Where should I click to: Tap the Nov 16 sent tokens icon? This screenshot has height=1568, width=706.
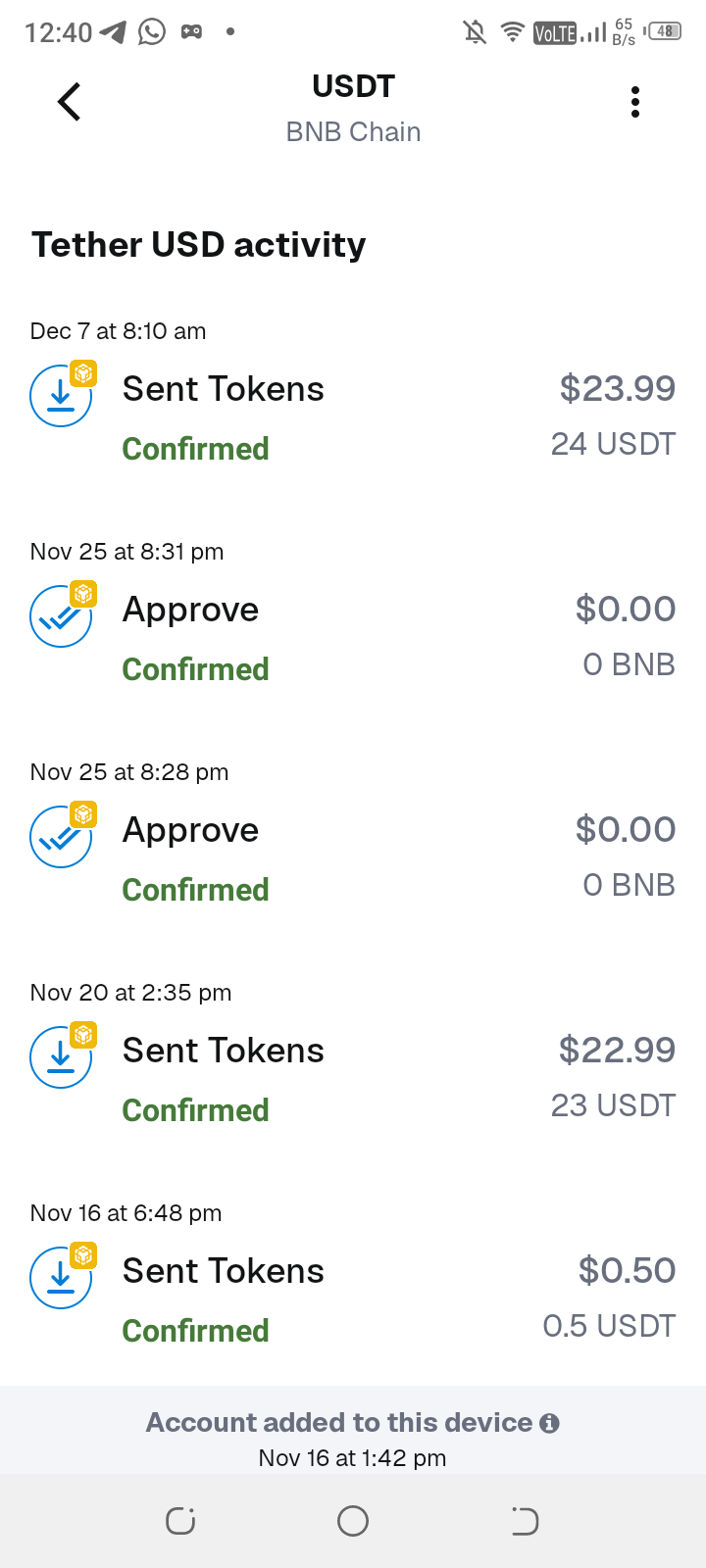click(62, 1277)
